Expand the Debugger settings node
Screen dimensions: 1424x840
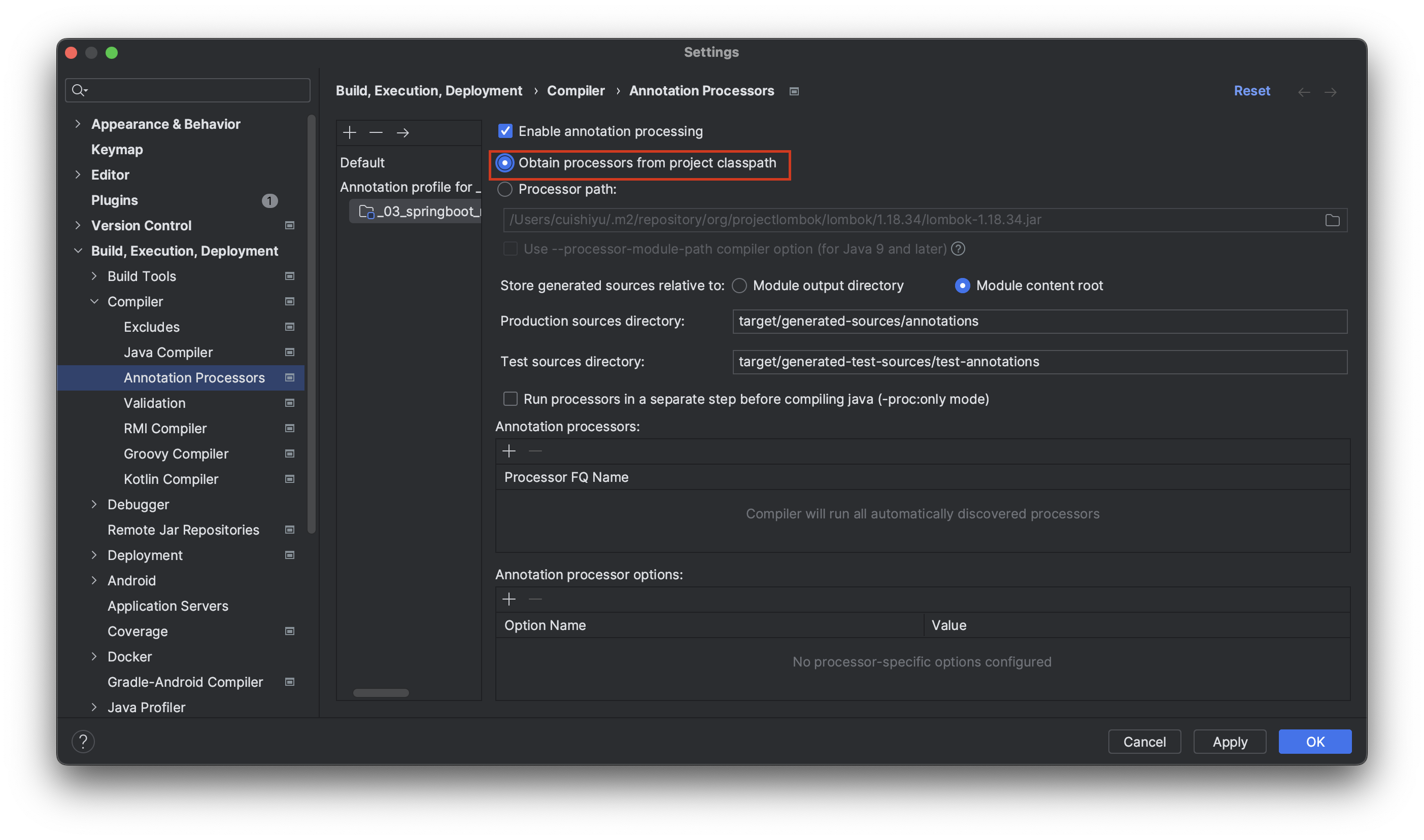click(x=94, y=504)
